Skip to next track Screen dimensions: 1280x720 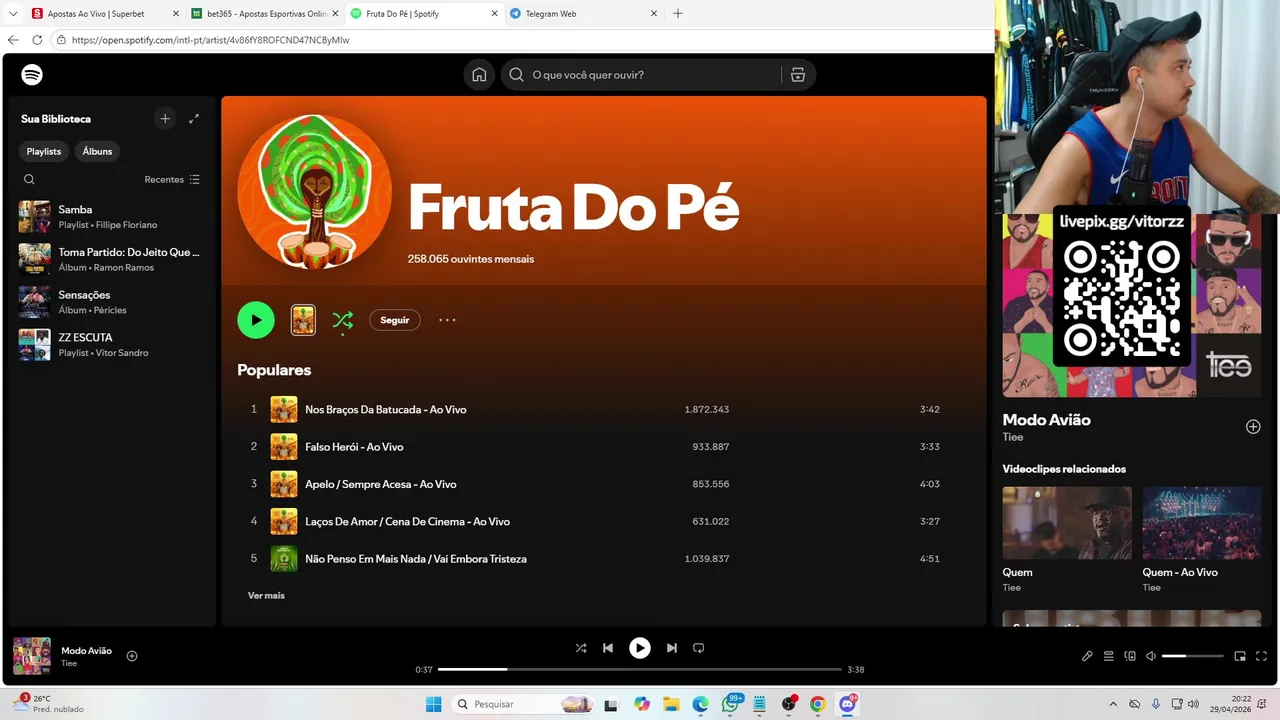(x=672, y=648)
